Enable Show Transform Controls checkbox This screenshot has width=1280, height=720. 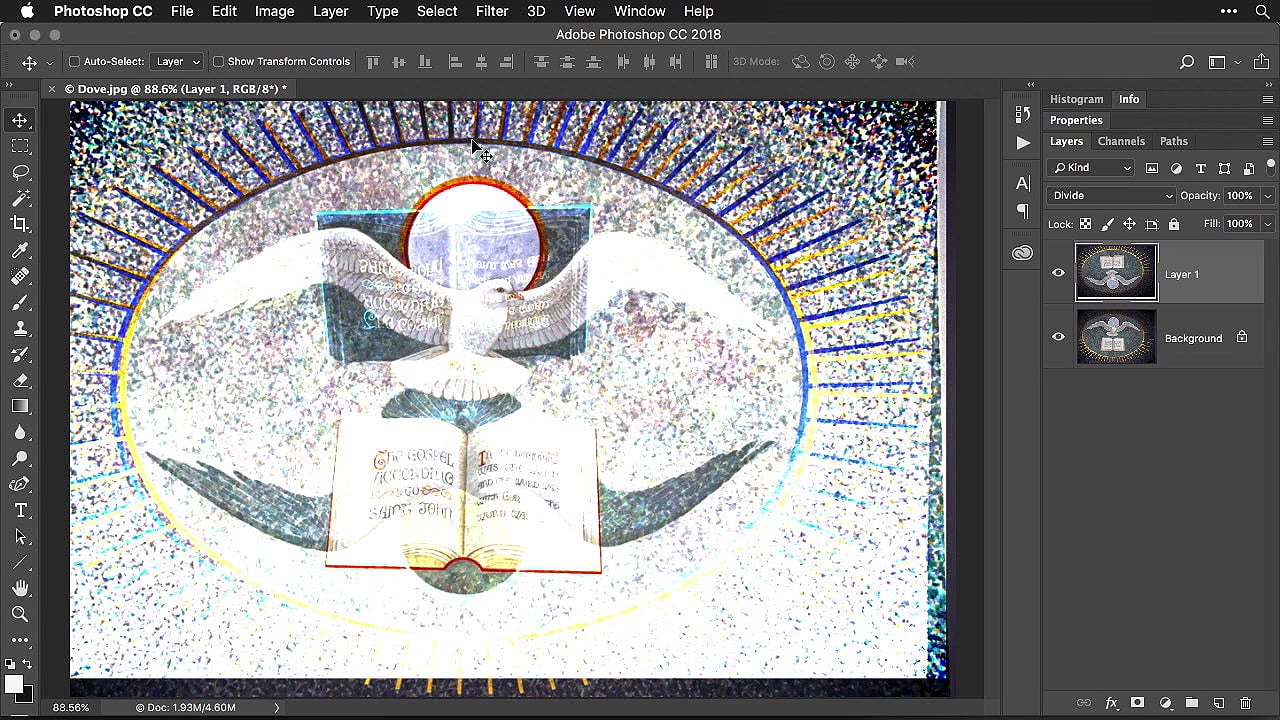(x=218, y=62)
